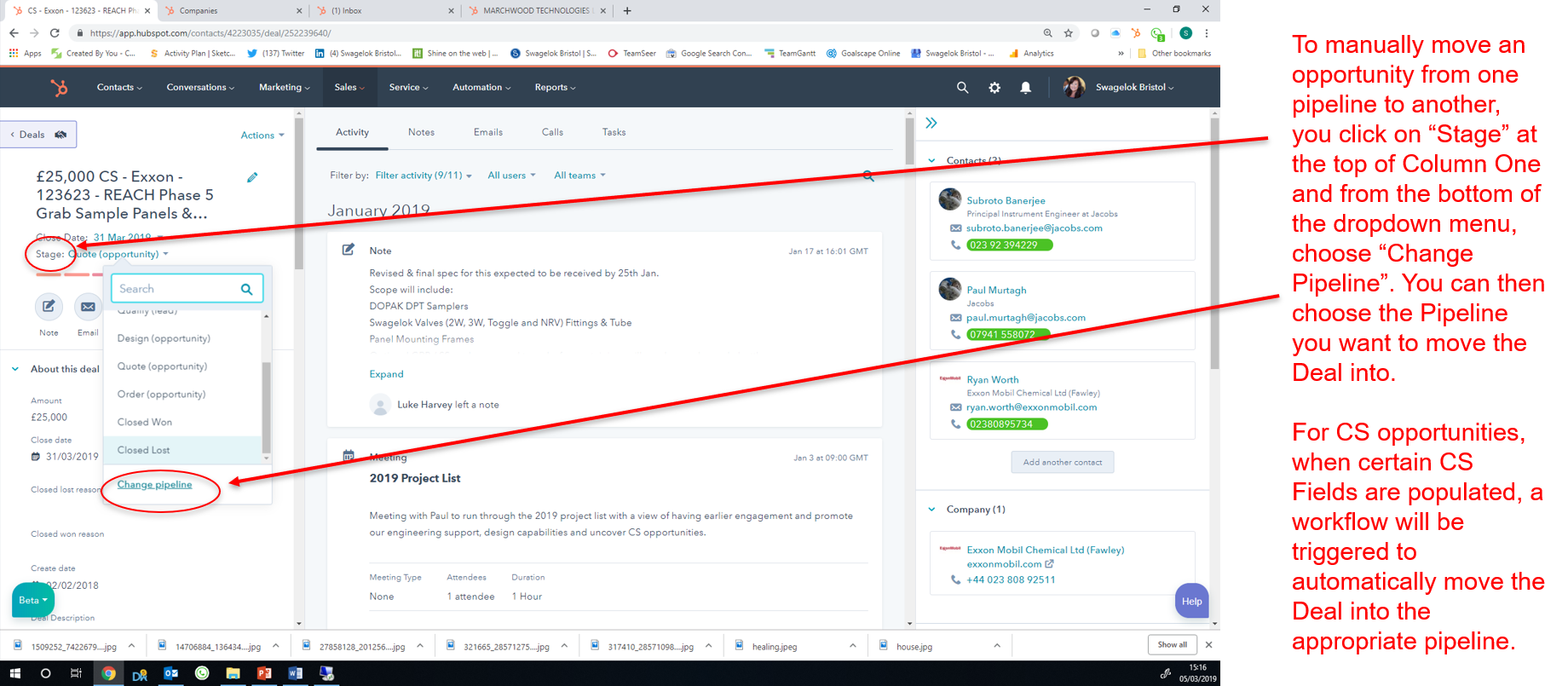1568x686 pixels.
Task: Create a Note using the Note icon
Action: pyautogui.click(x=49, y=306)
